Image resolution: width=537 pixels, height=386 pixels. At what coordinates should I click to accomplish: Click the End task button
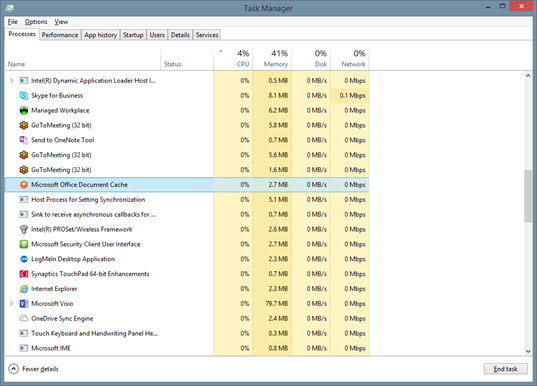point(505,369)
